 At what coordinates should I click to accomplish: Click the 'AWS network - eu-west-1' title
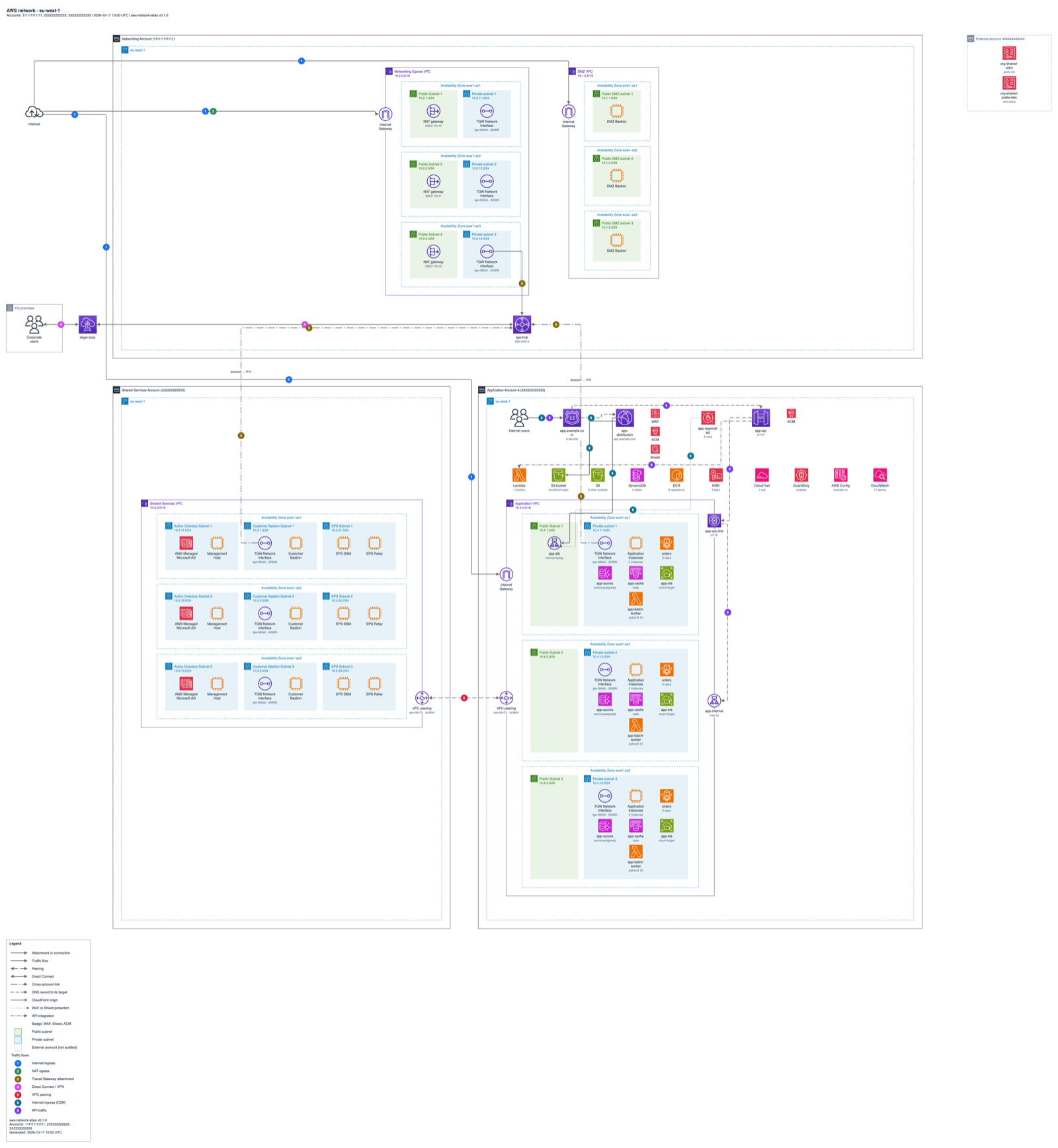(33, 11)
